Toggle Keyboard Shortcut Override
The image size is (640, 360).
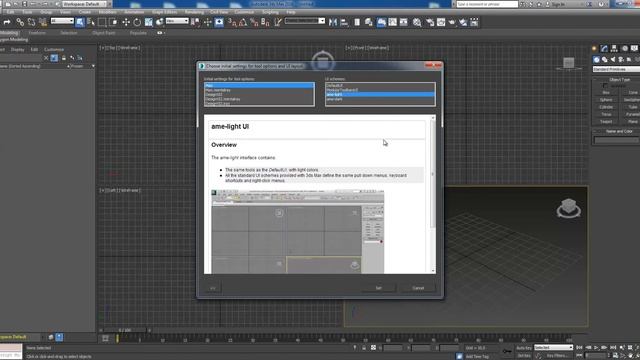(219, 22)
